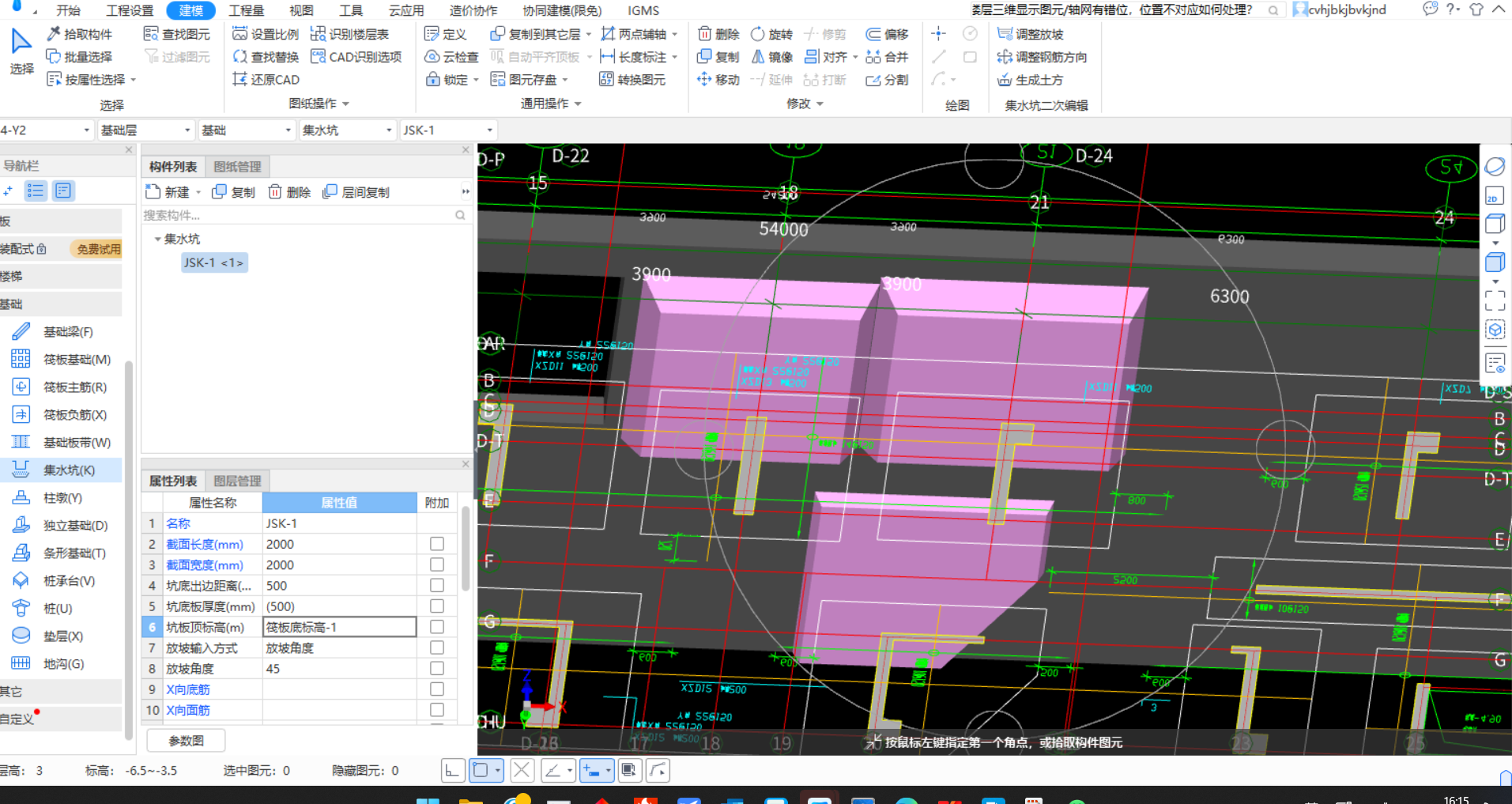
Task: Click the 免费试用 badge
Action: pos(97,249)
